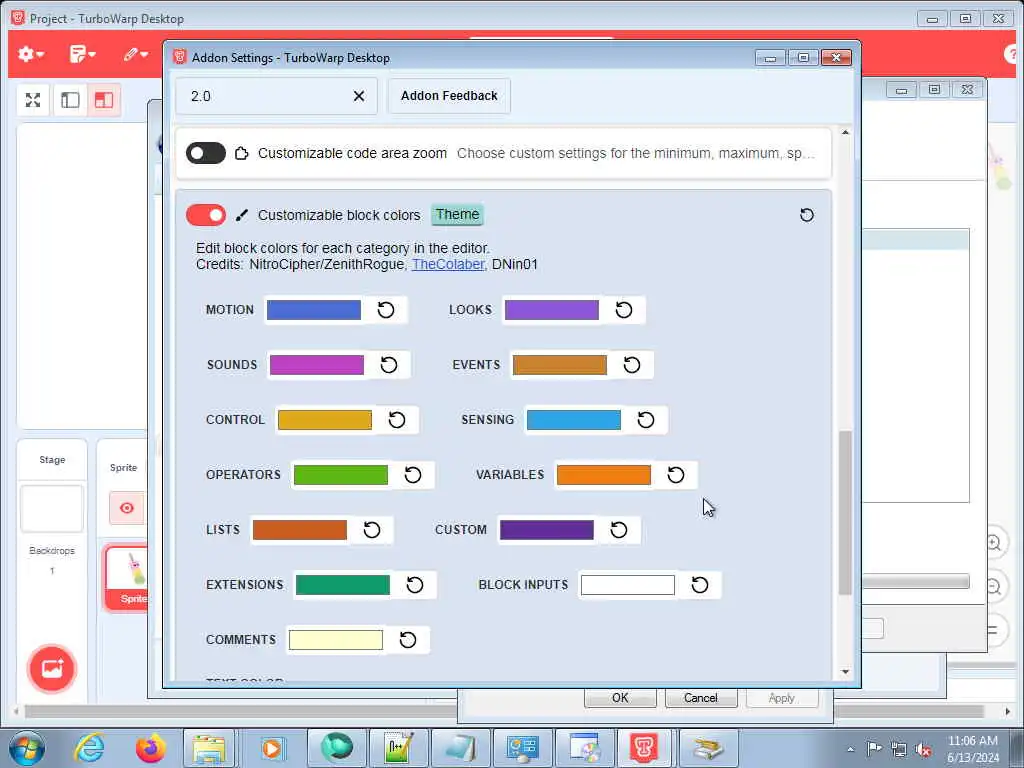This screenshot has width=1024, height=768.
Task: Reset the Control color
Action: [x=396, y=419]
